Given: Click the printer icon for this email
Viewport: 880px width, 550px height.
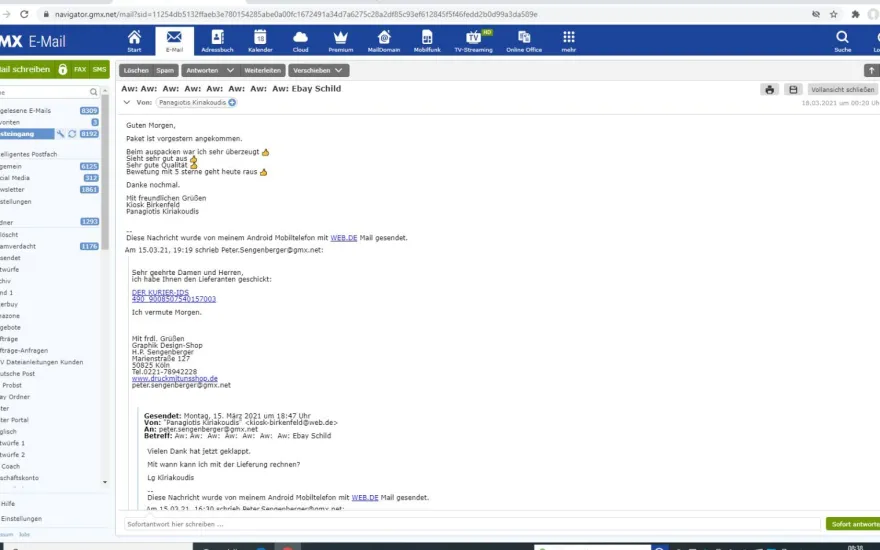Looking at the screenshot, I should (x=769, y=90).
